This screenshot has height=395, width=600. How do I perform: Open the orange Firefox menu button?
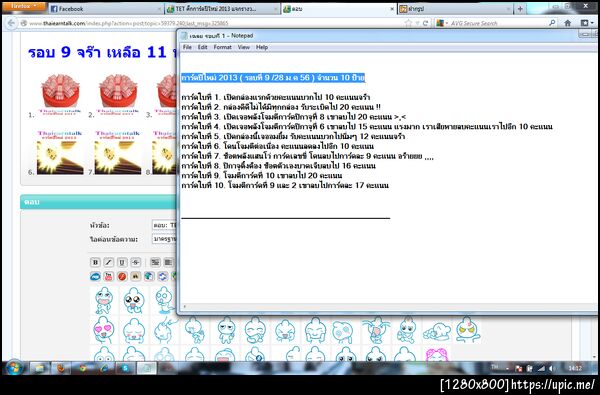coord(24,6)
